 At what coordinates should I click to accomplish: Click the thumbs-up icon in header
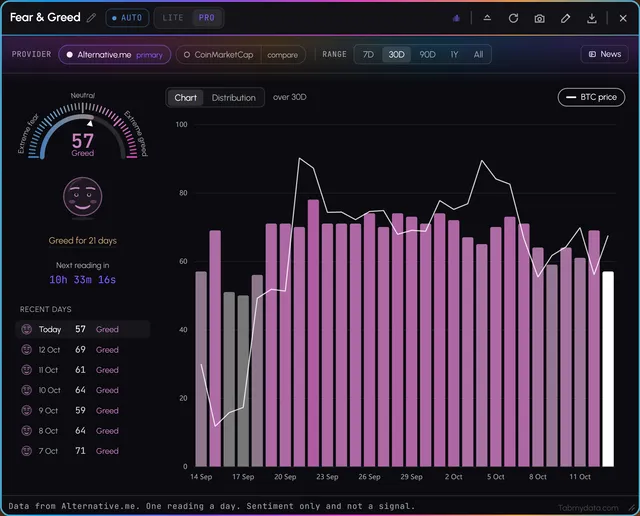pos(456,18)
